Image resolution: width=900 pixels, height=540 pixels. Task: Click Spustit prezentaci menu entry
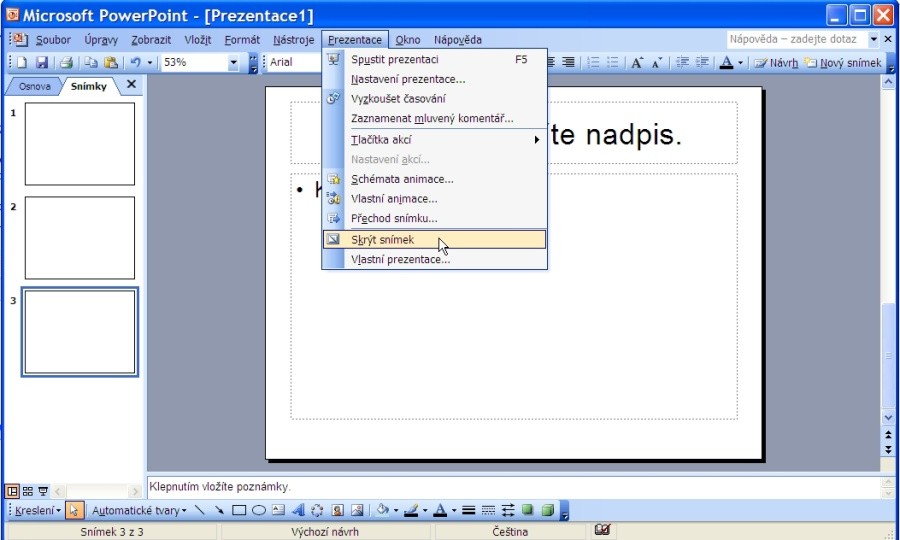tap(435, 60)
